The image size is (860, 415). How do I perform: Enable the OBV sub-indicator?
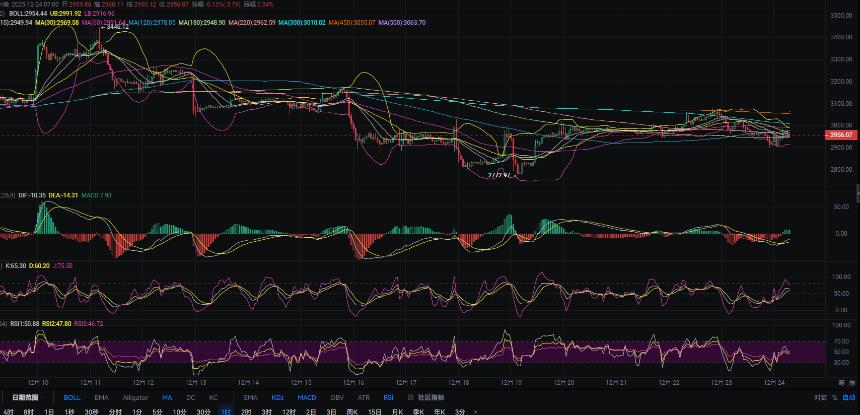pos(337,397)
